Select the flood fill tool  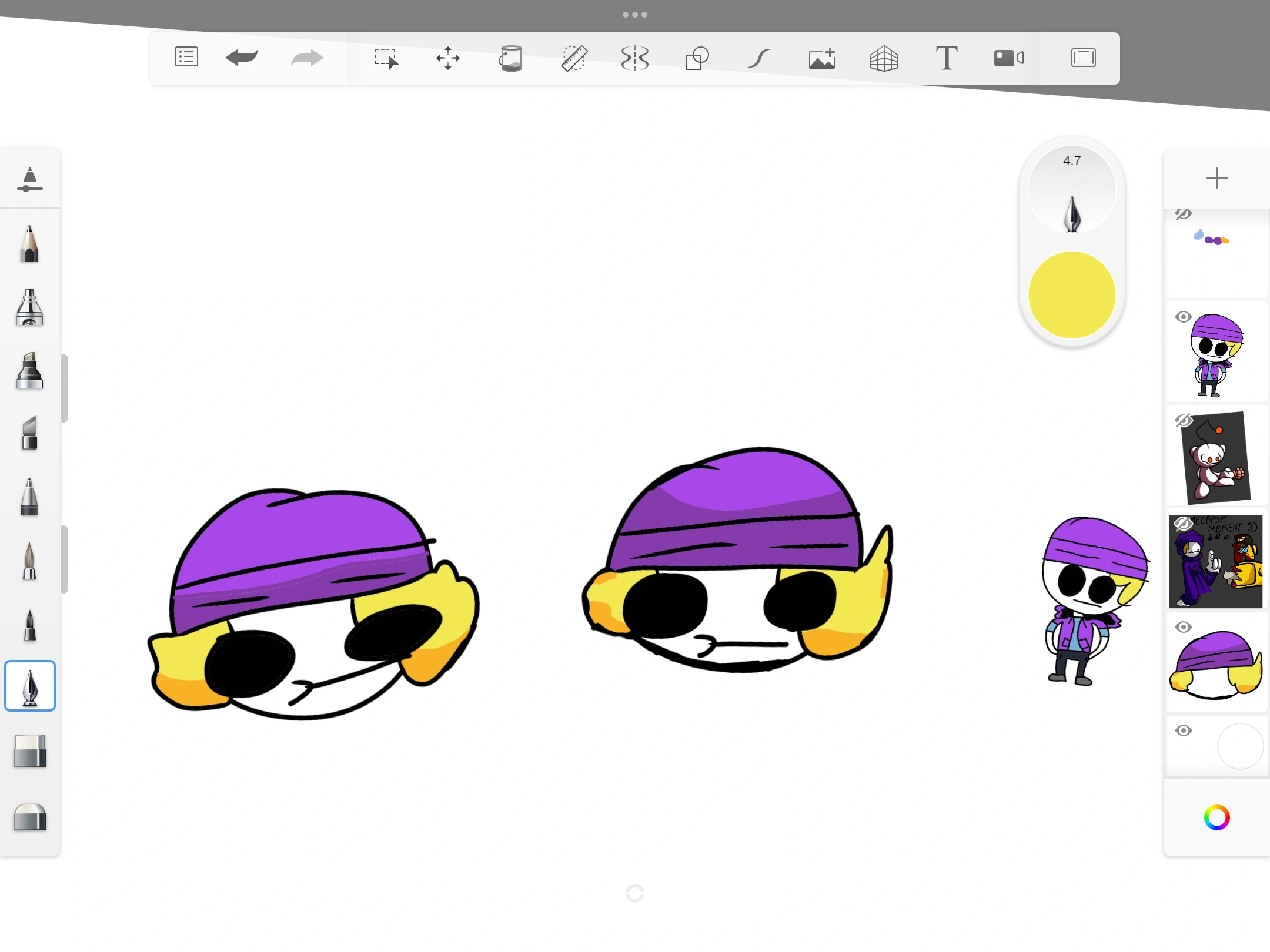510,58
